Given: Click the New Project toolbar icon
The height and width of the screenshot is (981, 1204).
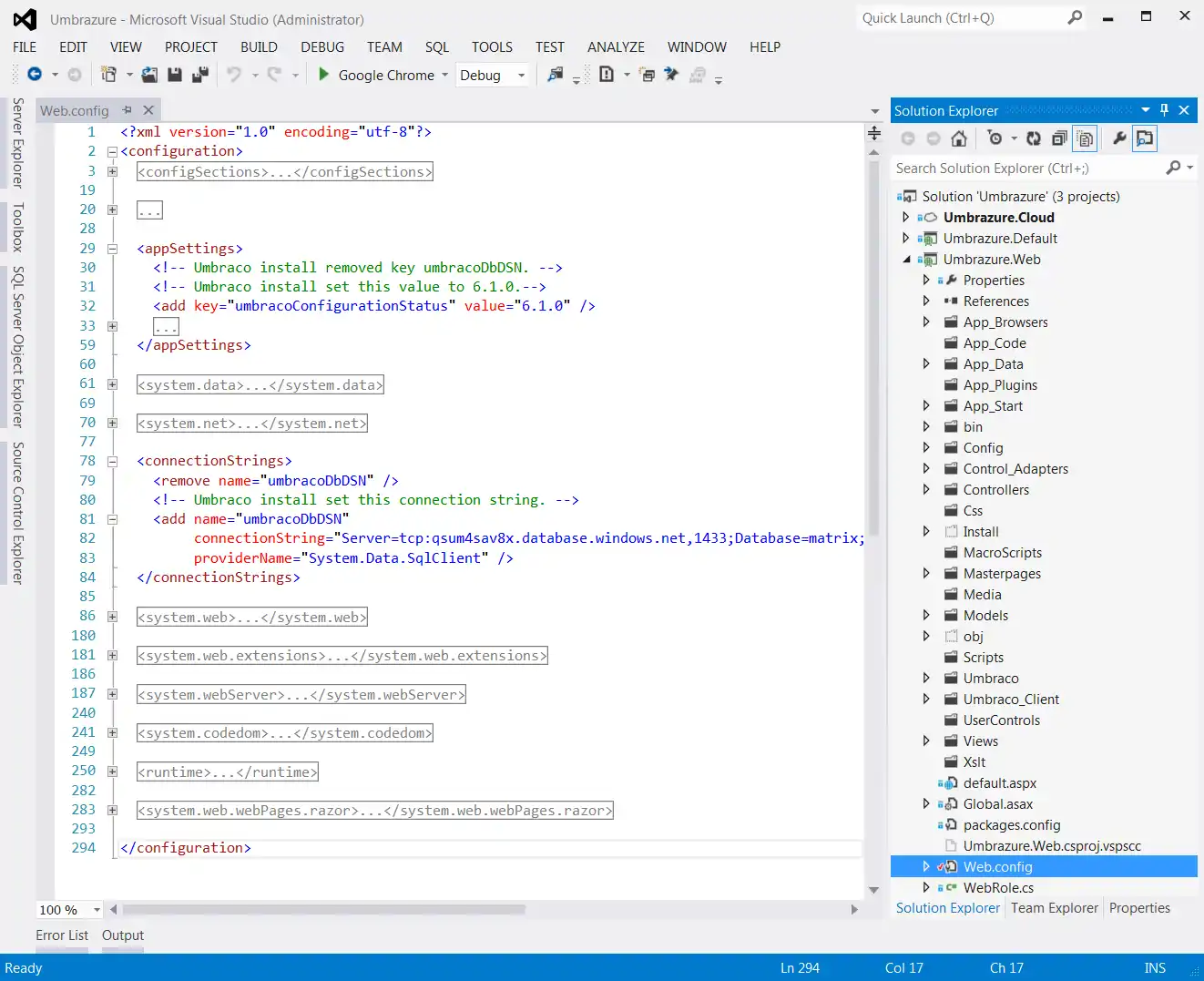Looking at the screenshot, I should pos(108,75).
